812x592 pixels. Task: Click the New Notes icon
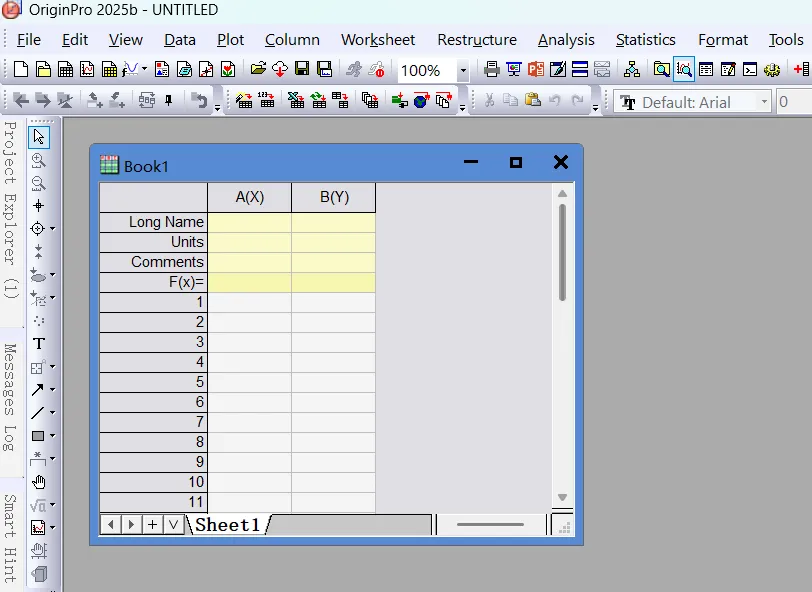(184, 69)
